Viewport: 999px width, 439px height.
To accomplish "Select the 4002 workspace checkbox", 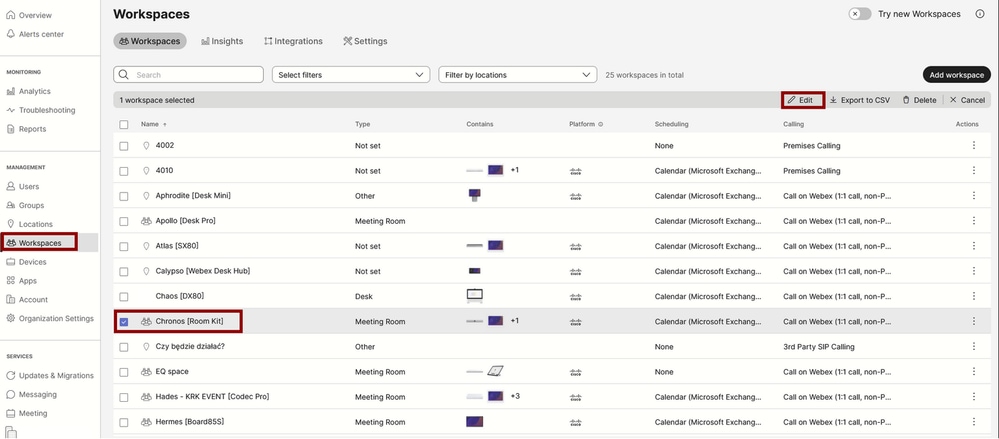I will click(x=124, y=146).
